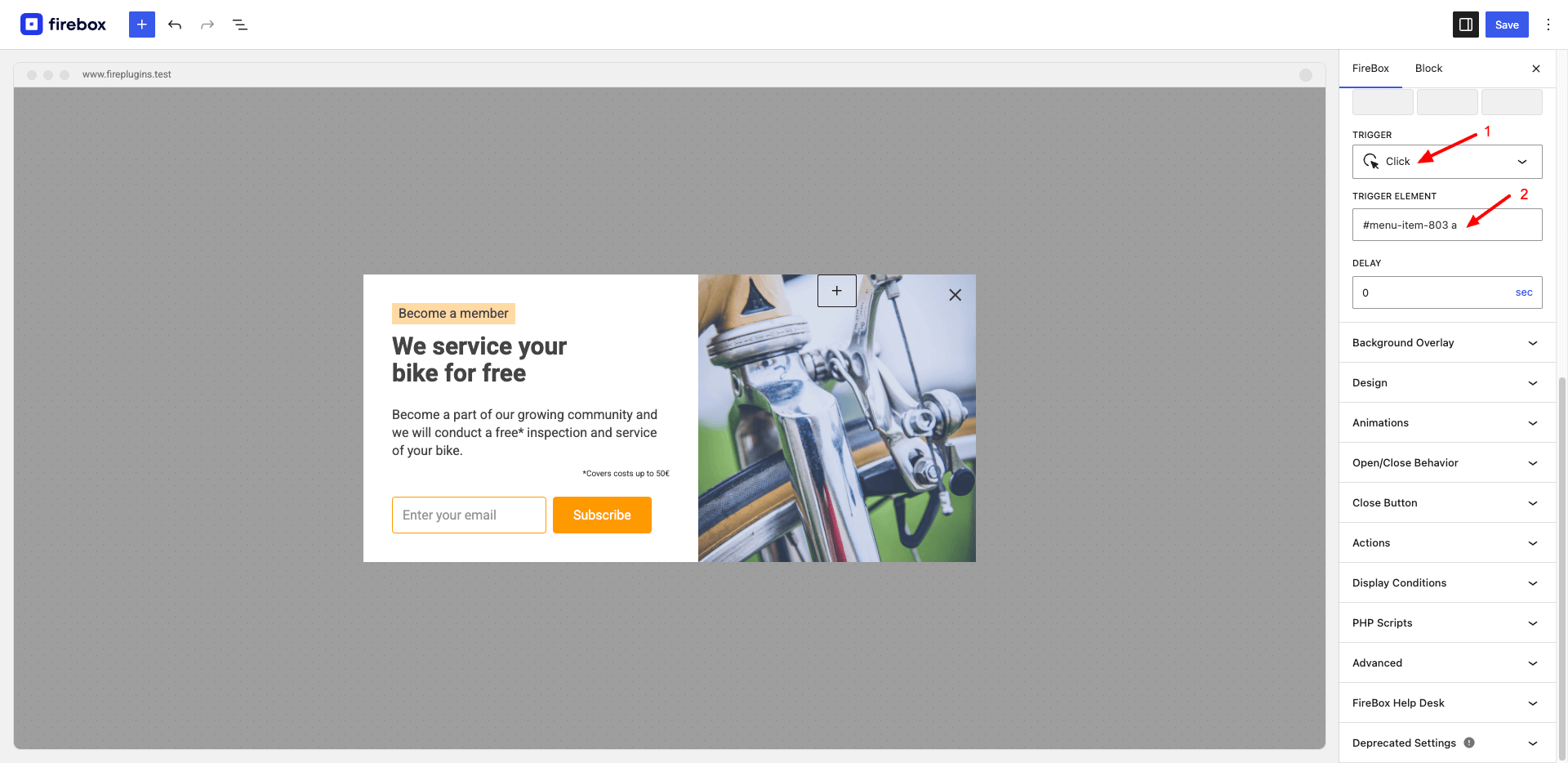This screenshot has height=763, width=1568.
Task: Open the Trigger Click dropdown
Action: [1447, 162]
